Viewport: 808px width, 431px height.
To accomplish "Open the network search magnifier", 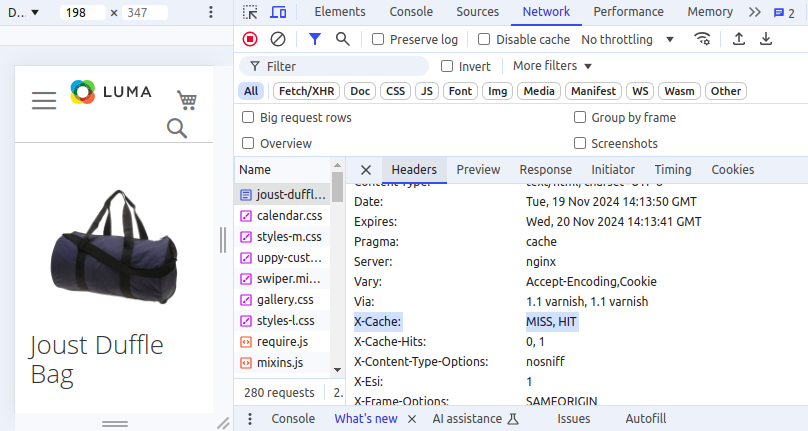I will pyautogui.click(x=342, y=39).
